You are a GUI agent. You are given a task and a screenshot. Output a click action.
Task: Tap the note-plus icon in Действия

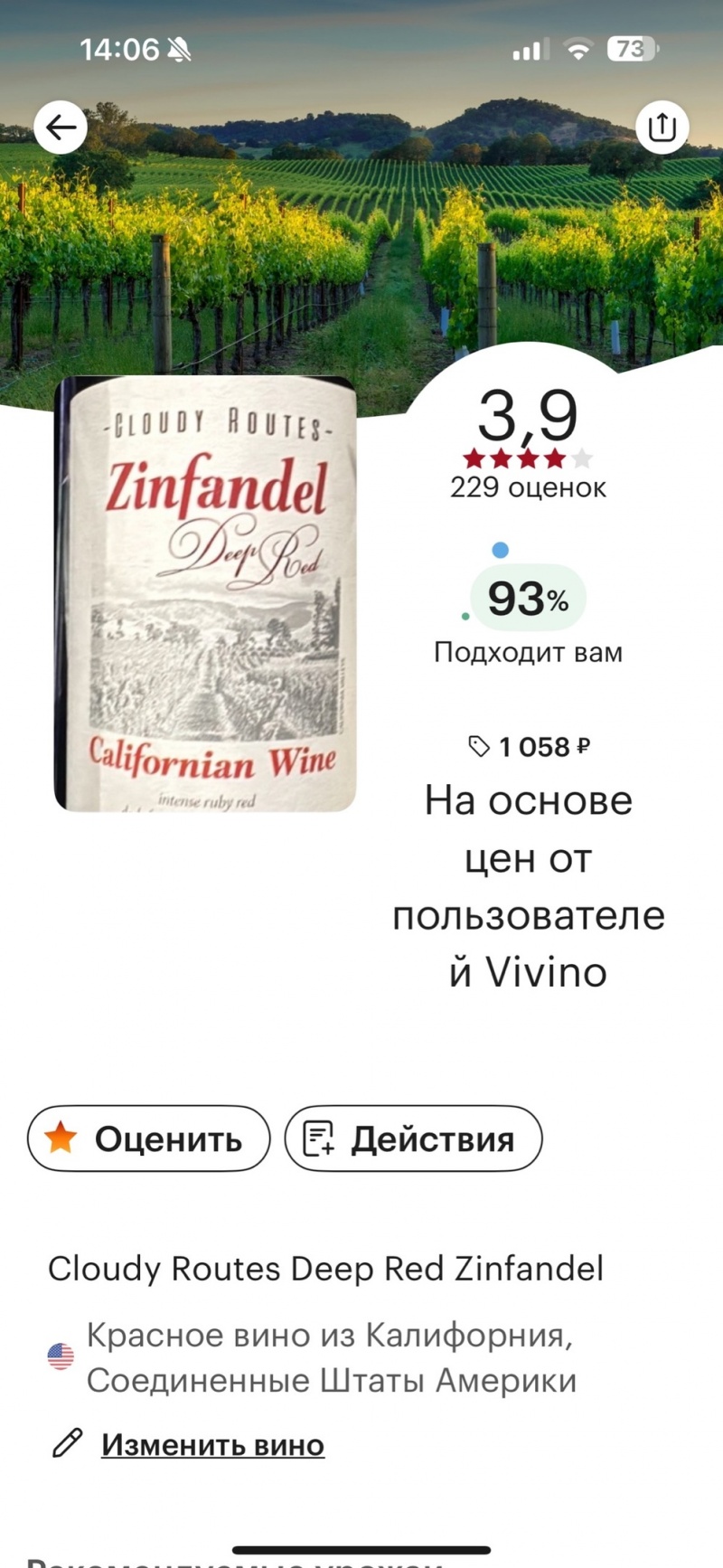318,1138
